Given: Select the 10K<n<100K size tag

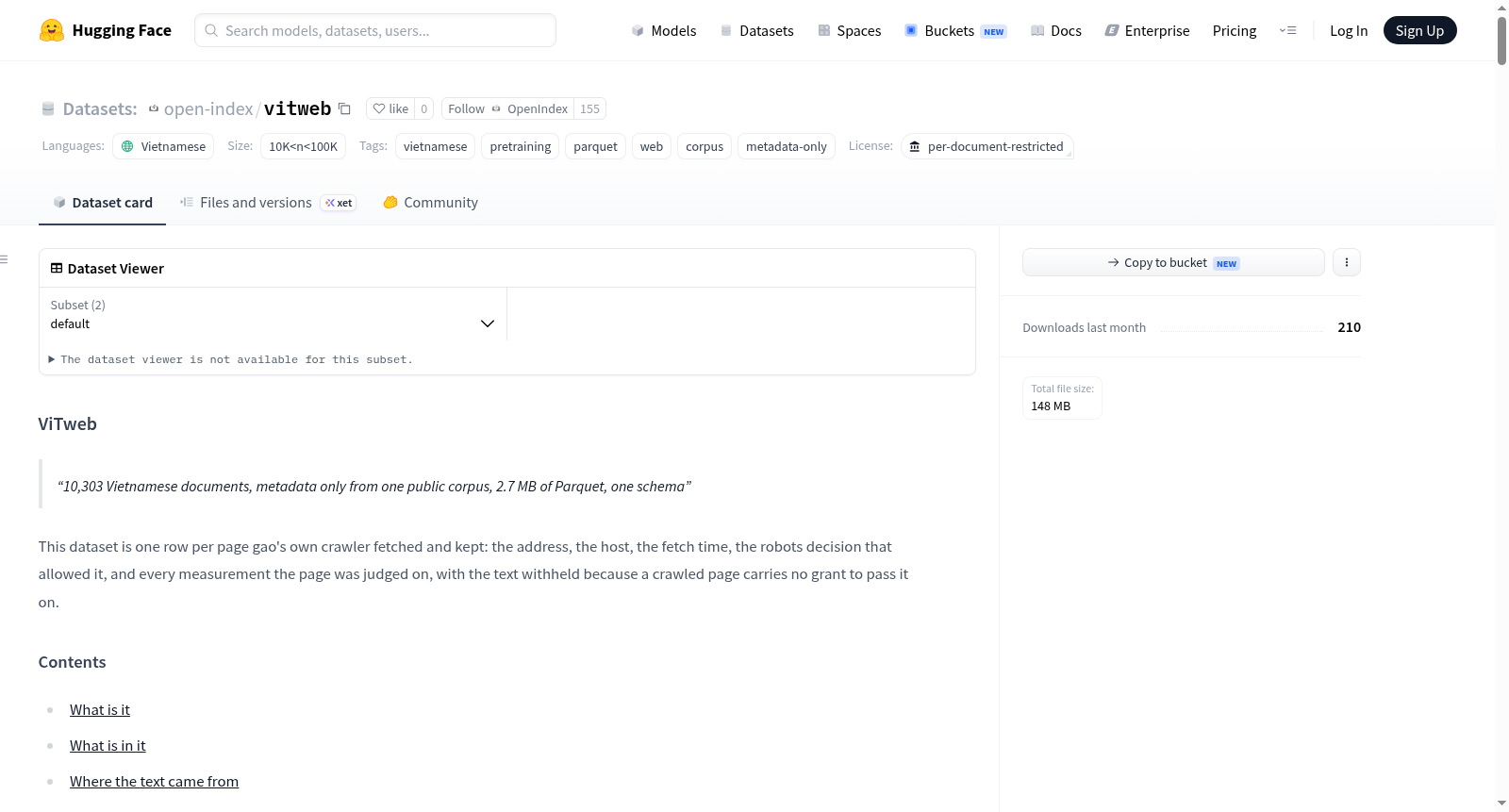Looking at the screenshot, I should pos(303,146).
